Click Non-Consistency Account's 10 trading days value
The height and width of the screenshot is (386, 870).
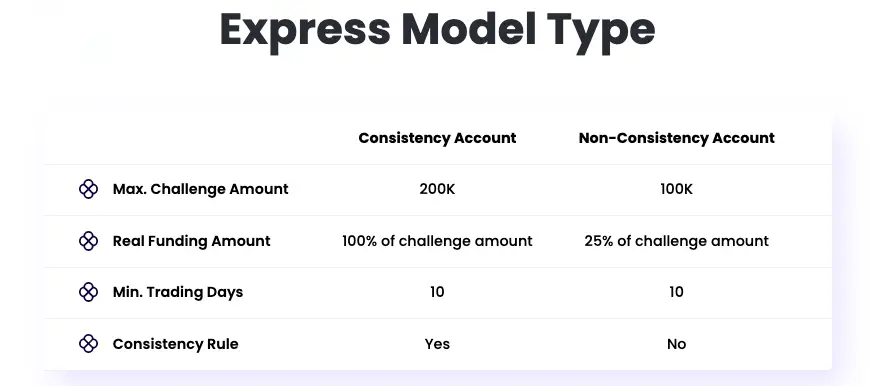[676, 292]
